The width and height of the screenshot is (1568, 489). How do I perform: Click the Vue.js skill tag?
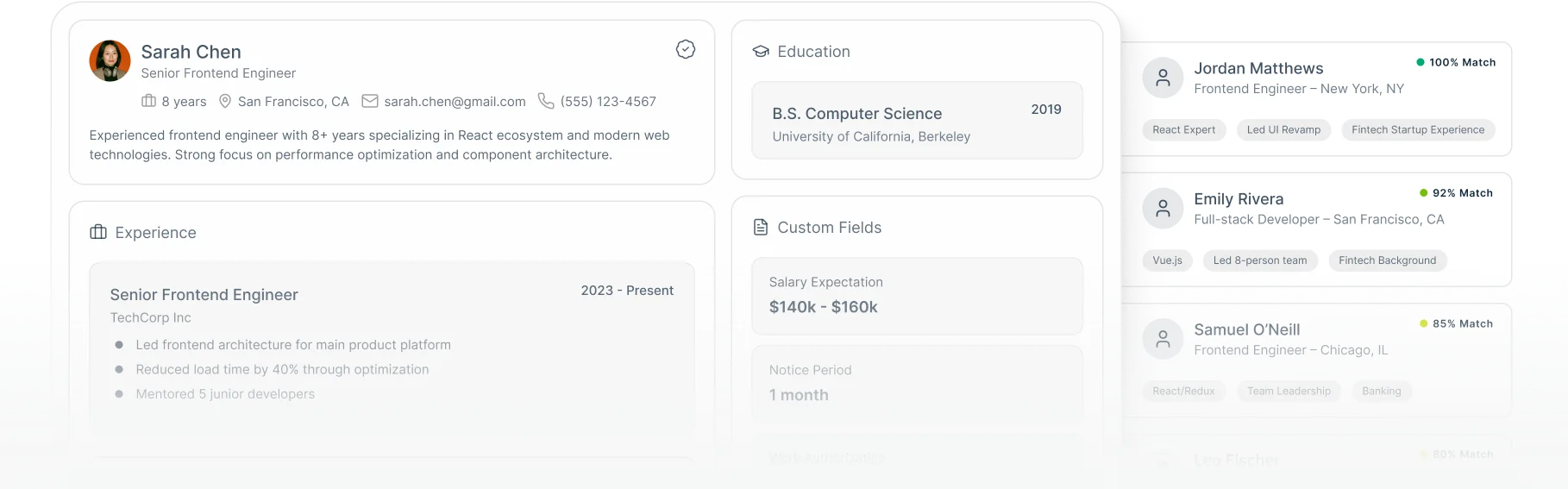tap(1168, 260)
